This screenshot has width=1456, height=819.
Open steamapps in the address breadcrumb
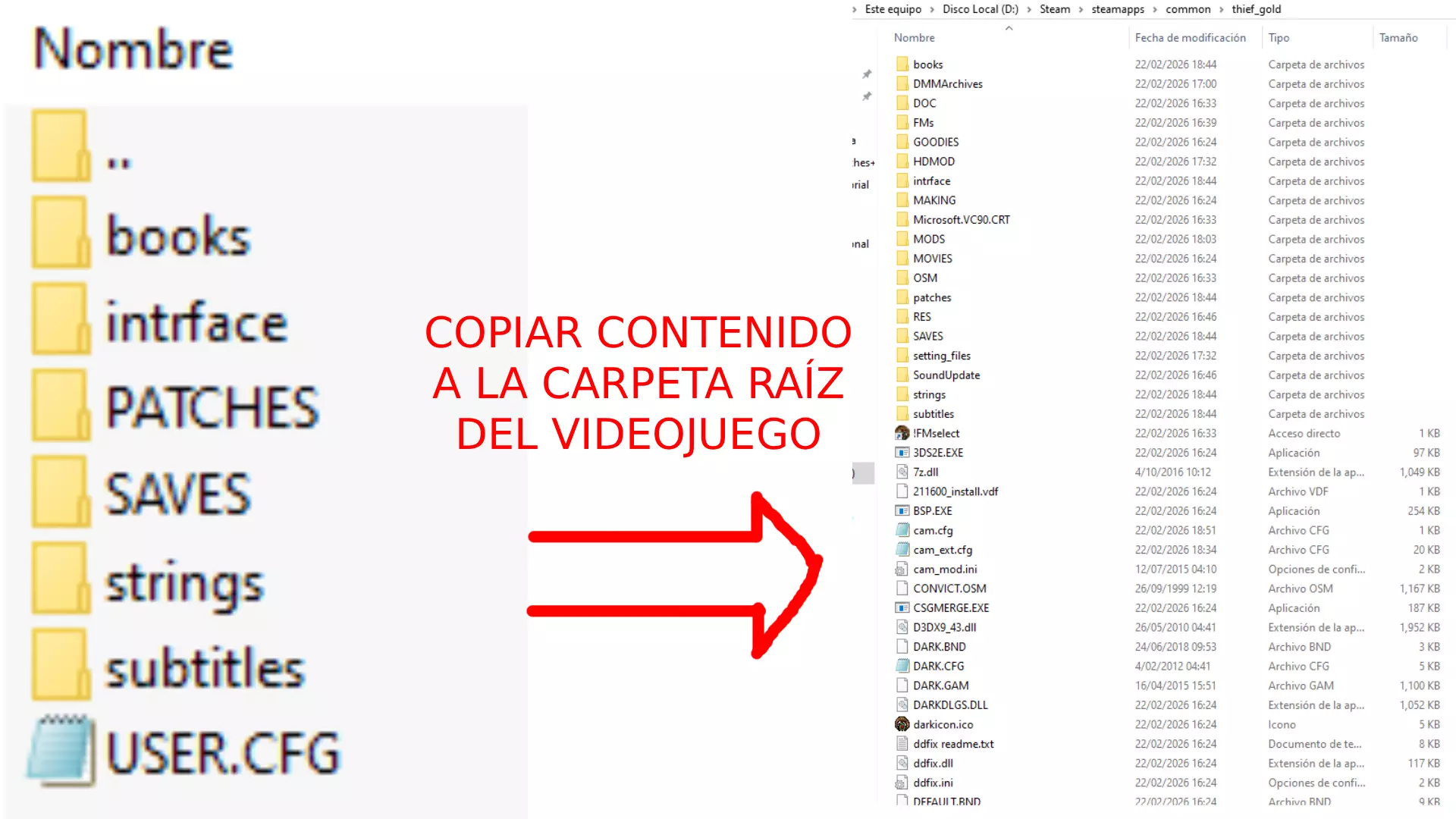[1118, 9]
